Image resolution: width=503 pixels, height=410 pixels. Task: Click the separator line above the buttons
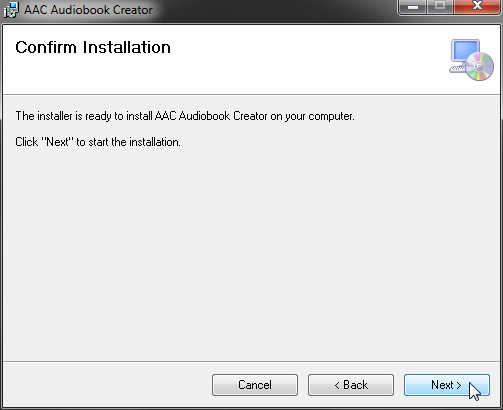coord(251,361)
